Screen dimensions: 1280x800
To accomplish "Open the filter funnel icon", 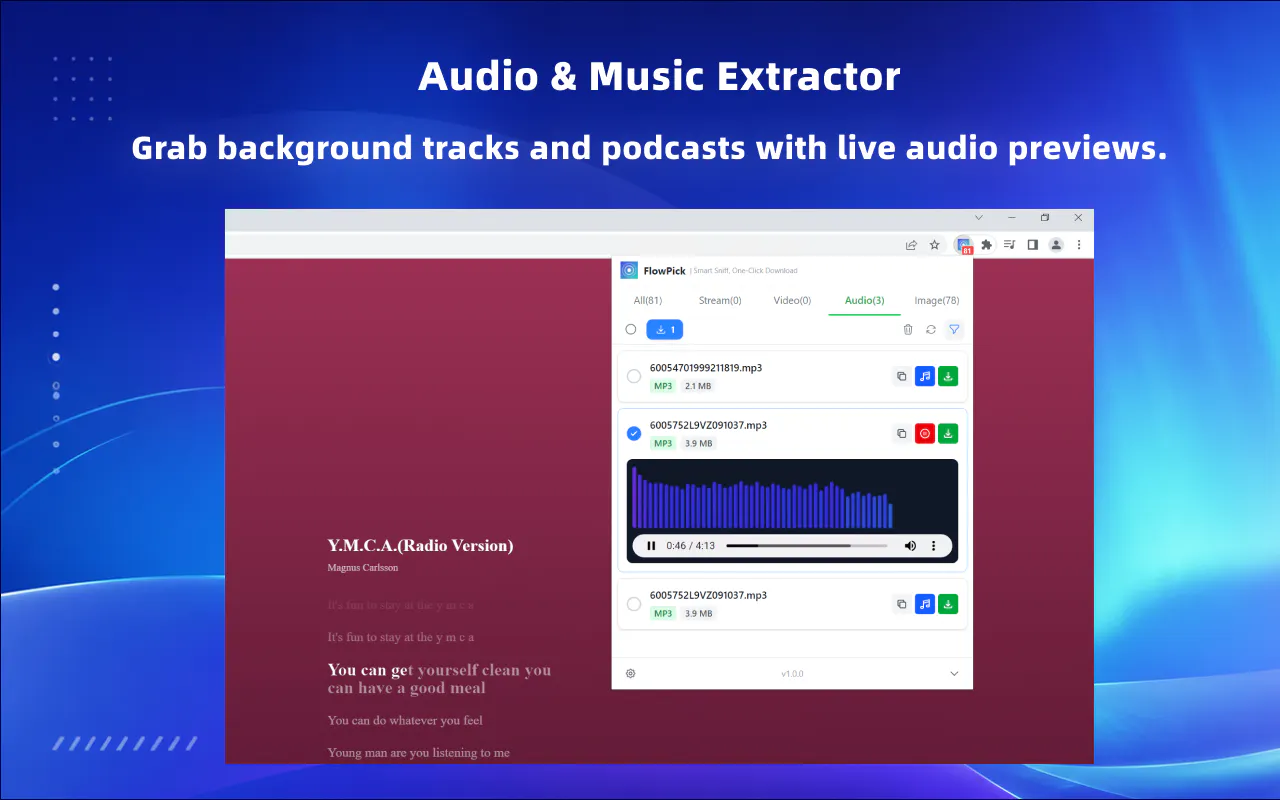I will pyautogui.click(x=954, y=329).
